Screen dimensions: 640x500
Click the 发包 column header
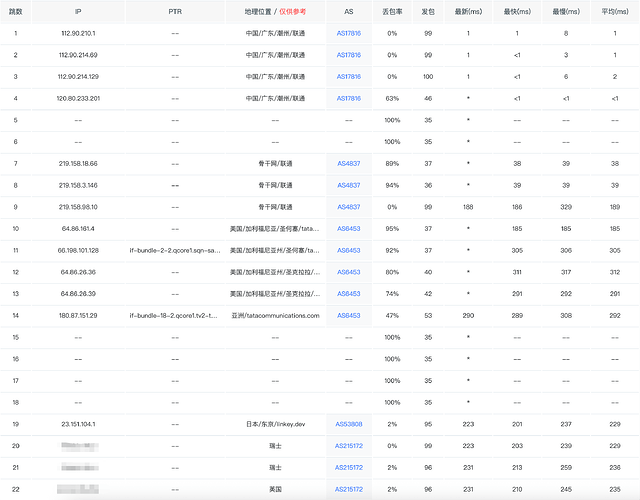(x=428, y=12)
